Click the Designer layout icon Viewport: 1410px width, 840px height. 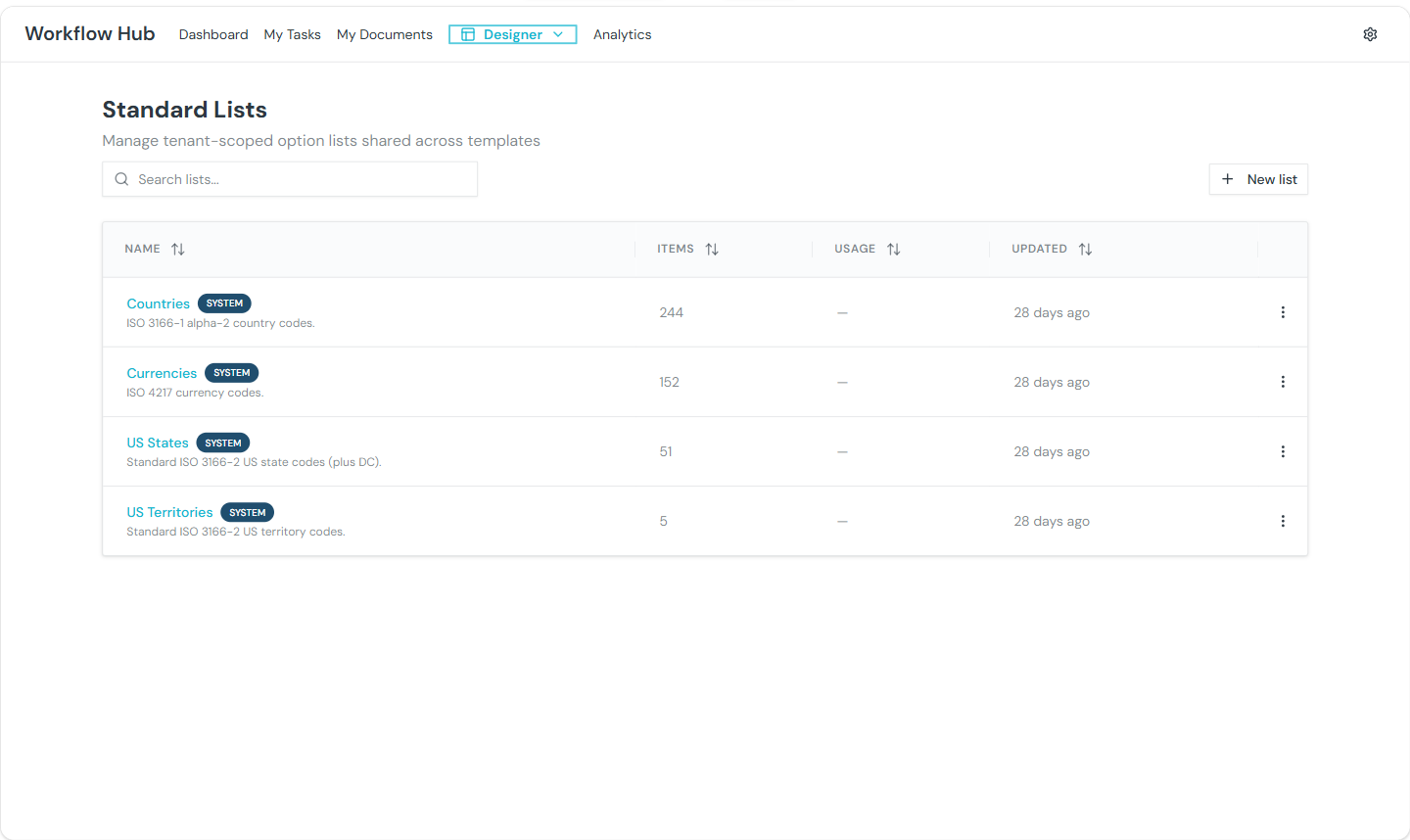pyautogui.click(x=468, y=34)
